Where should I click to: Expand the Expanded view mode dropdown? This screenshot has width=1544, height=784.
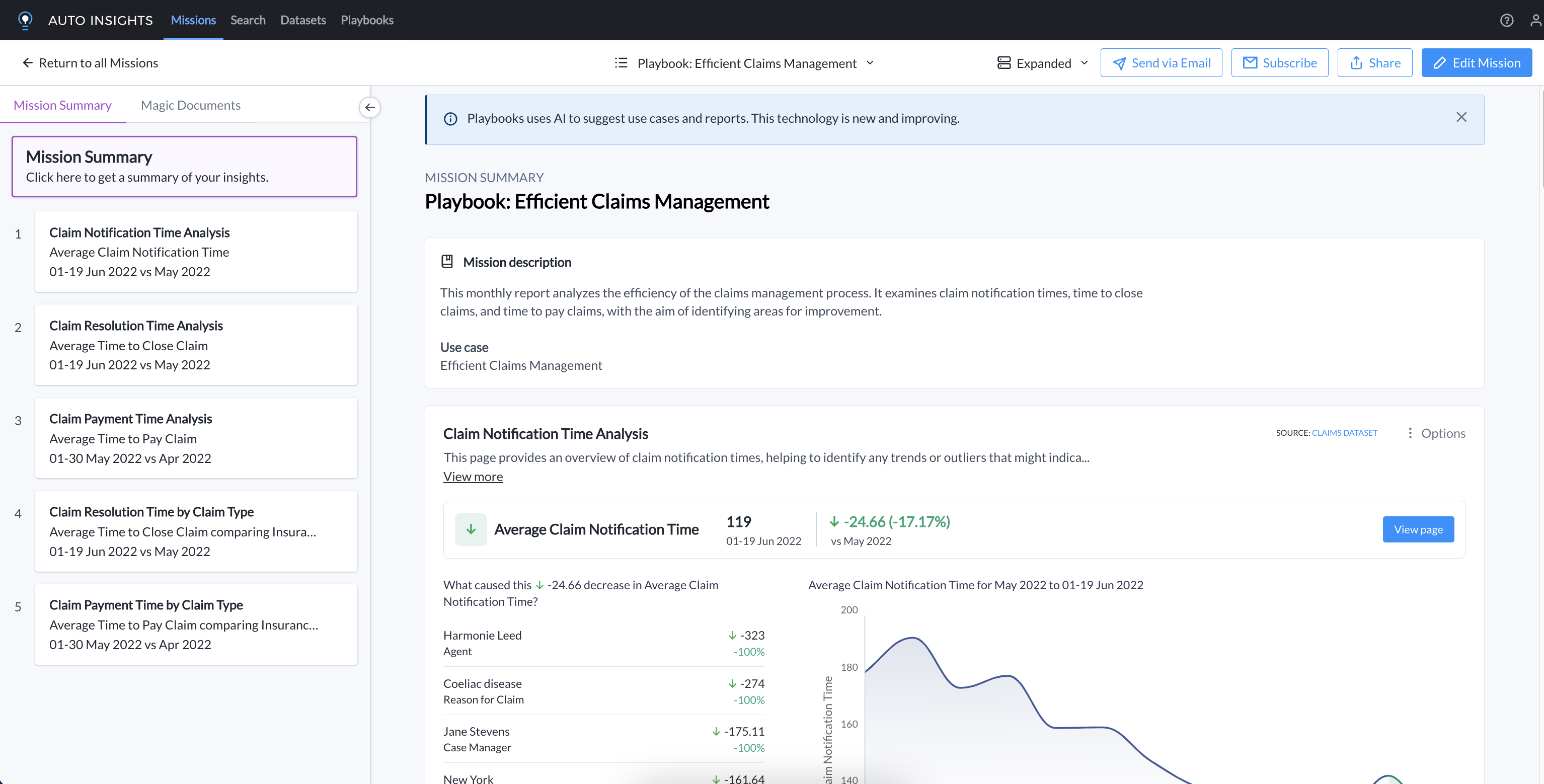click(x=1043, y=63)
